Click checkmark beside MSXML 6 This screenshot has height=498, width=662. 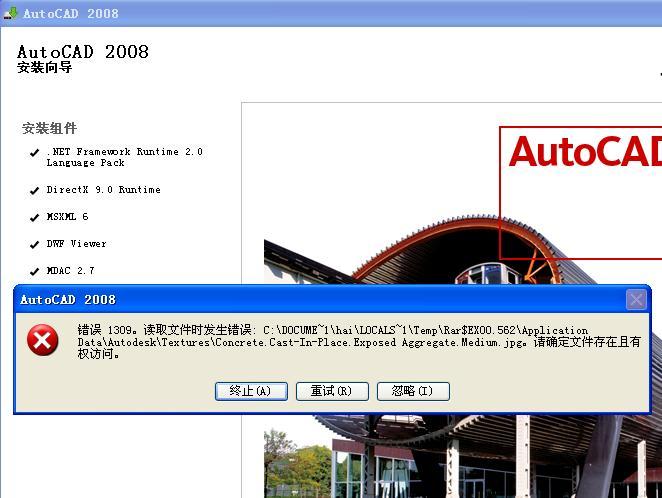34,218
